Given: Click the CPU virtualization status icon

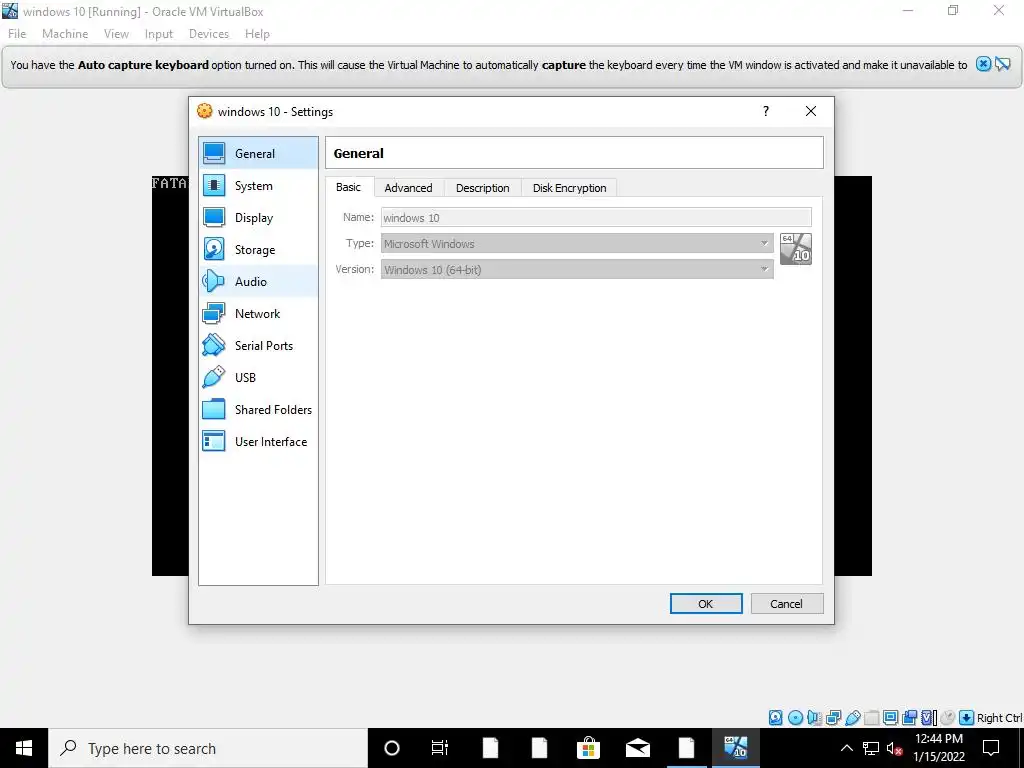Looking at the screenshot, I should 929,718.
